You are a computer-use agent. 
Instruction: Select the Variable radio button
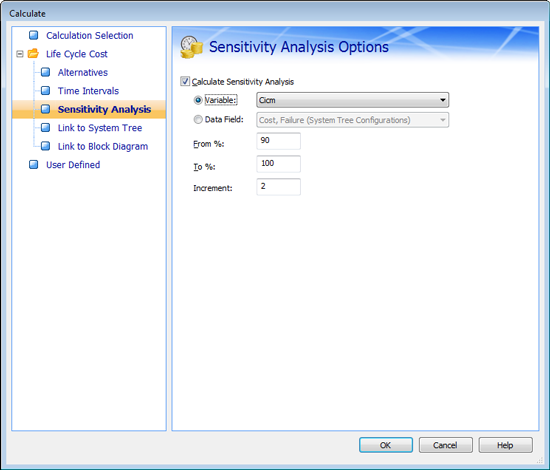(x=198, y=100)
